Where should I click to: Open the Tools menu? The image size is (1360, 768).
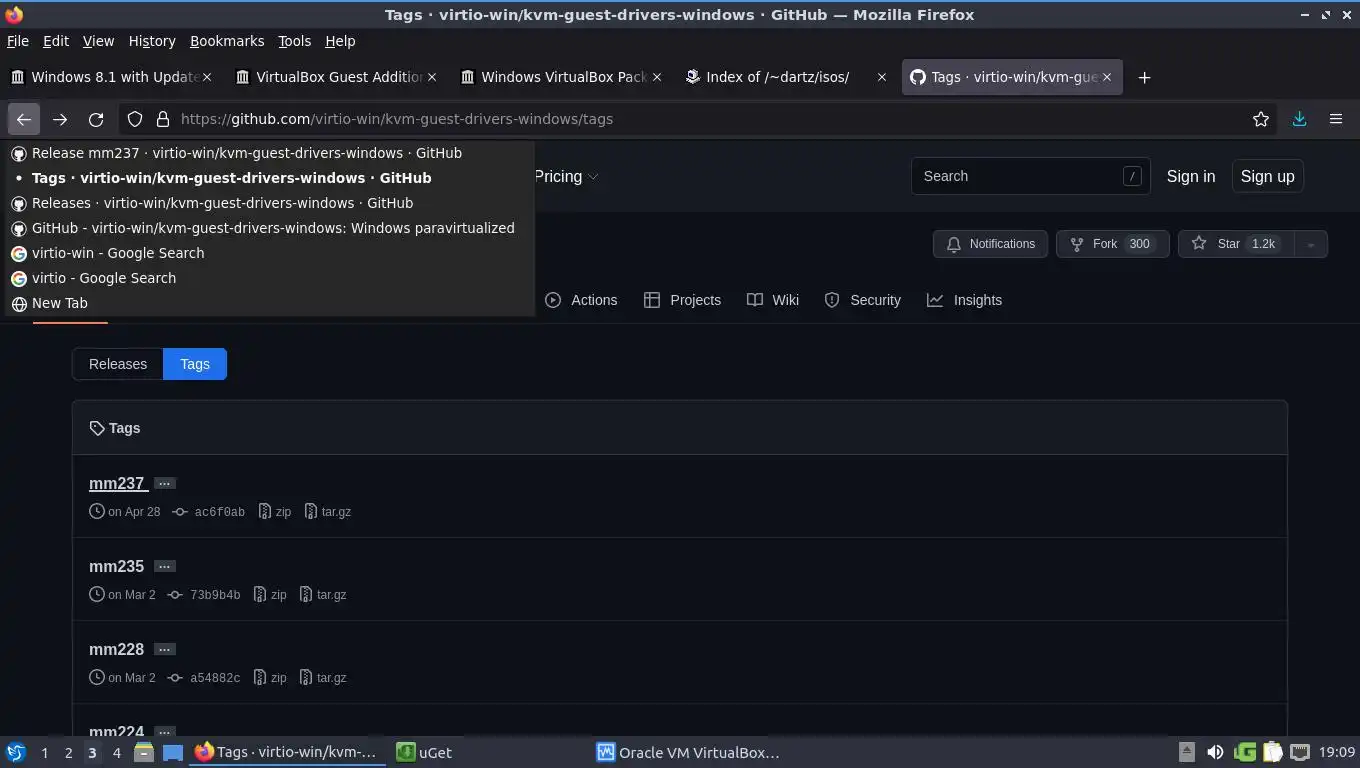(294, 41)
